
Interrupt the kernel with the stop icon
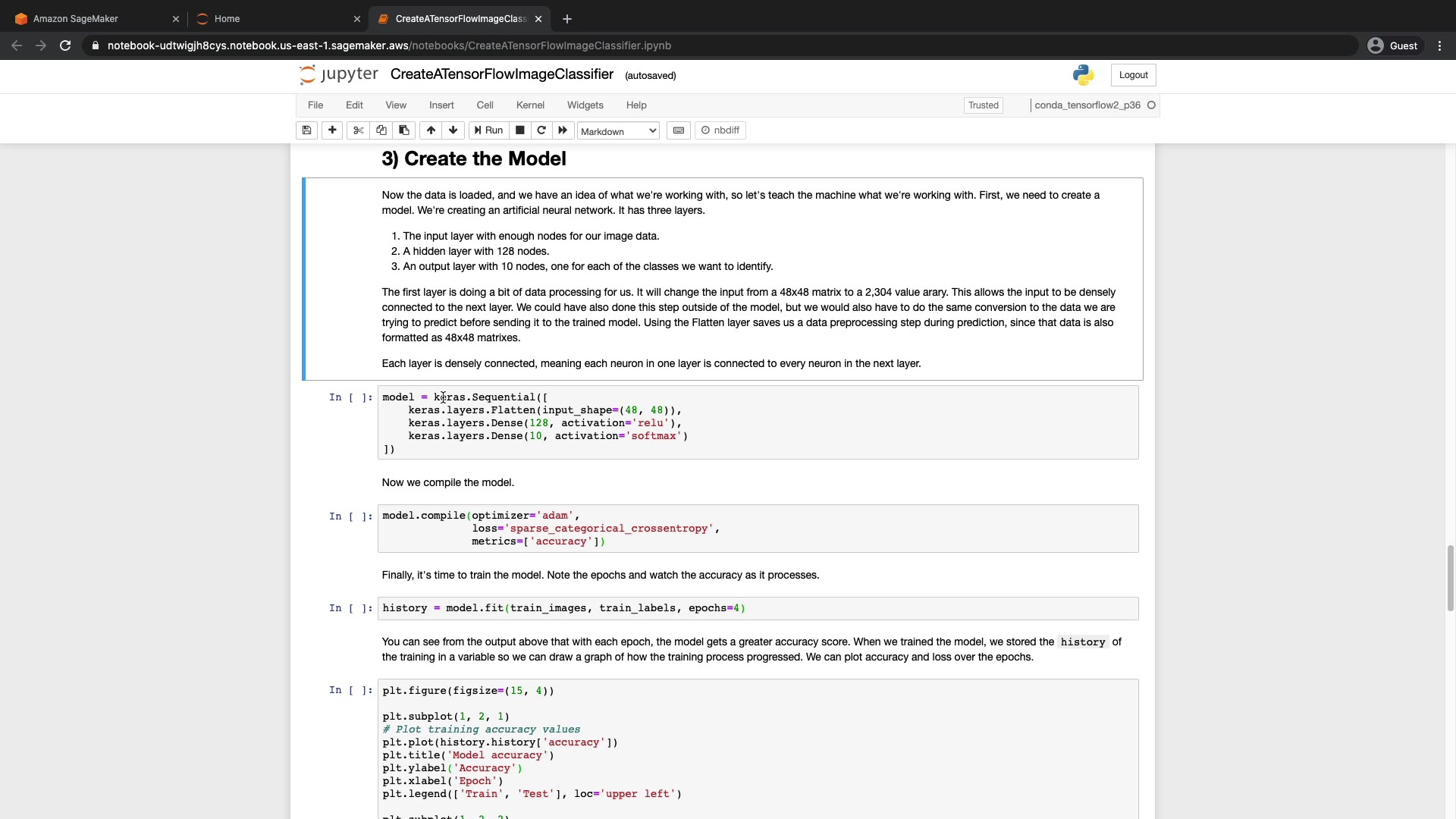[520, 130]
